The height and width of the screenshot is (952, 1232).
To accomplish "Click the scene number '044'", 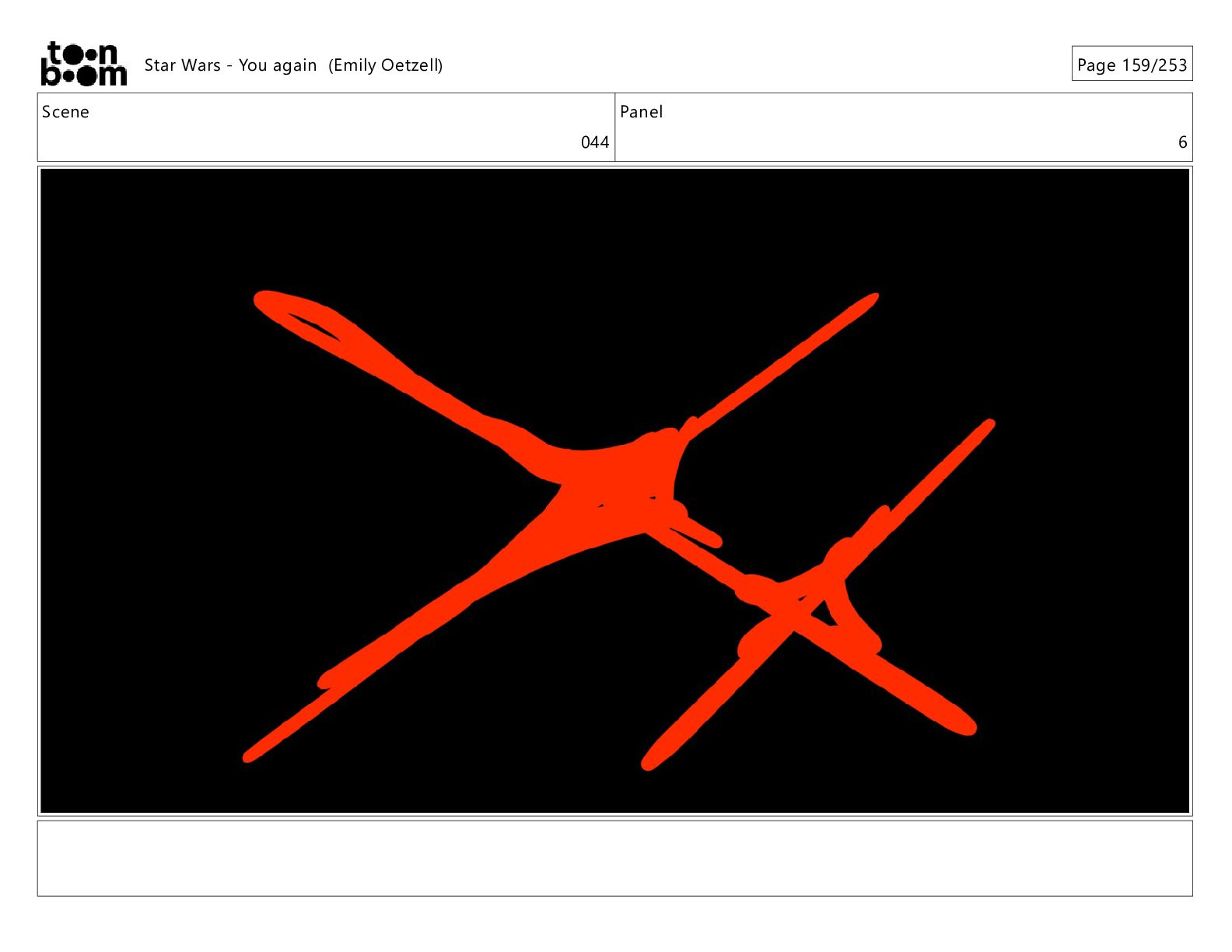I will [595, 142].
